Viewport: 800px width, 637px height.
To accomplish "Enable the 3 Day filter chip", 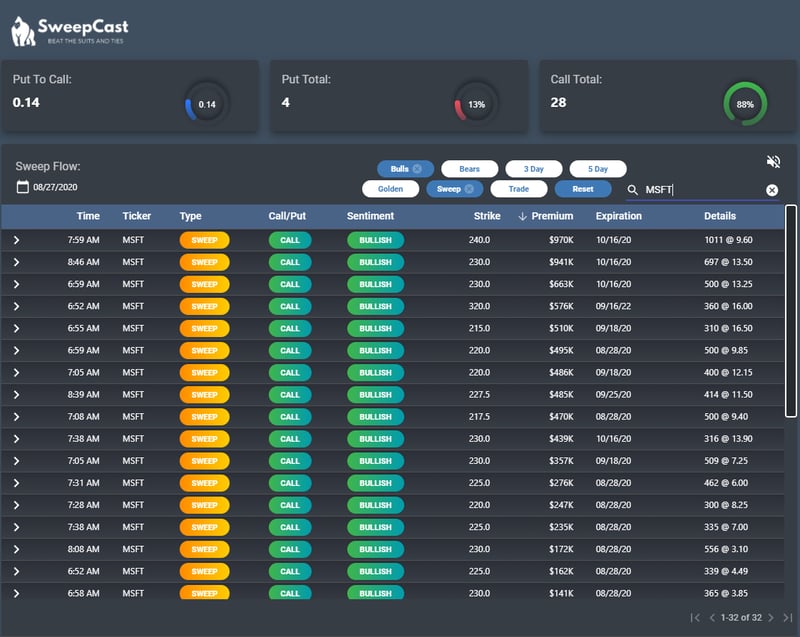I will [x=534, y=169].
